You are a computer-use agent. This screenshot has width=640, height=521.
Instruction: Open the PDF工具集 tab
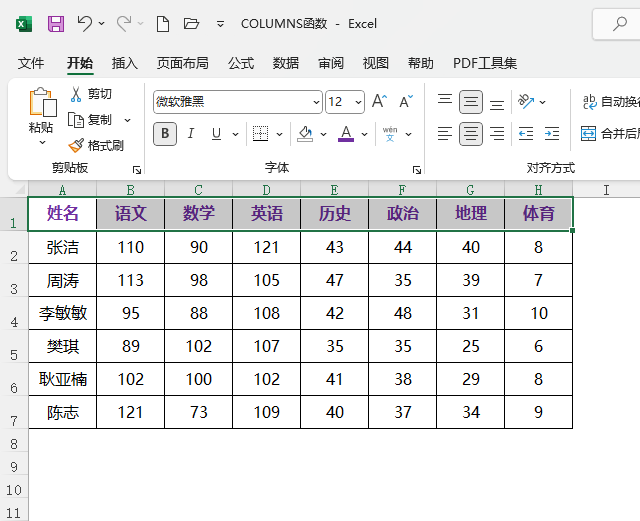485,63
